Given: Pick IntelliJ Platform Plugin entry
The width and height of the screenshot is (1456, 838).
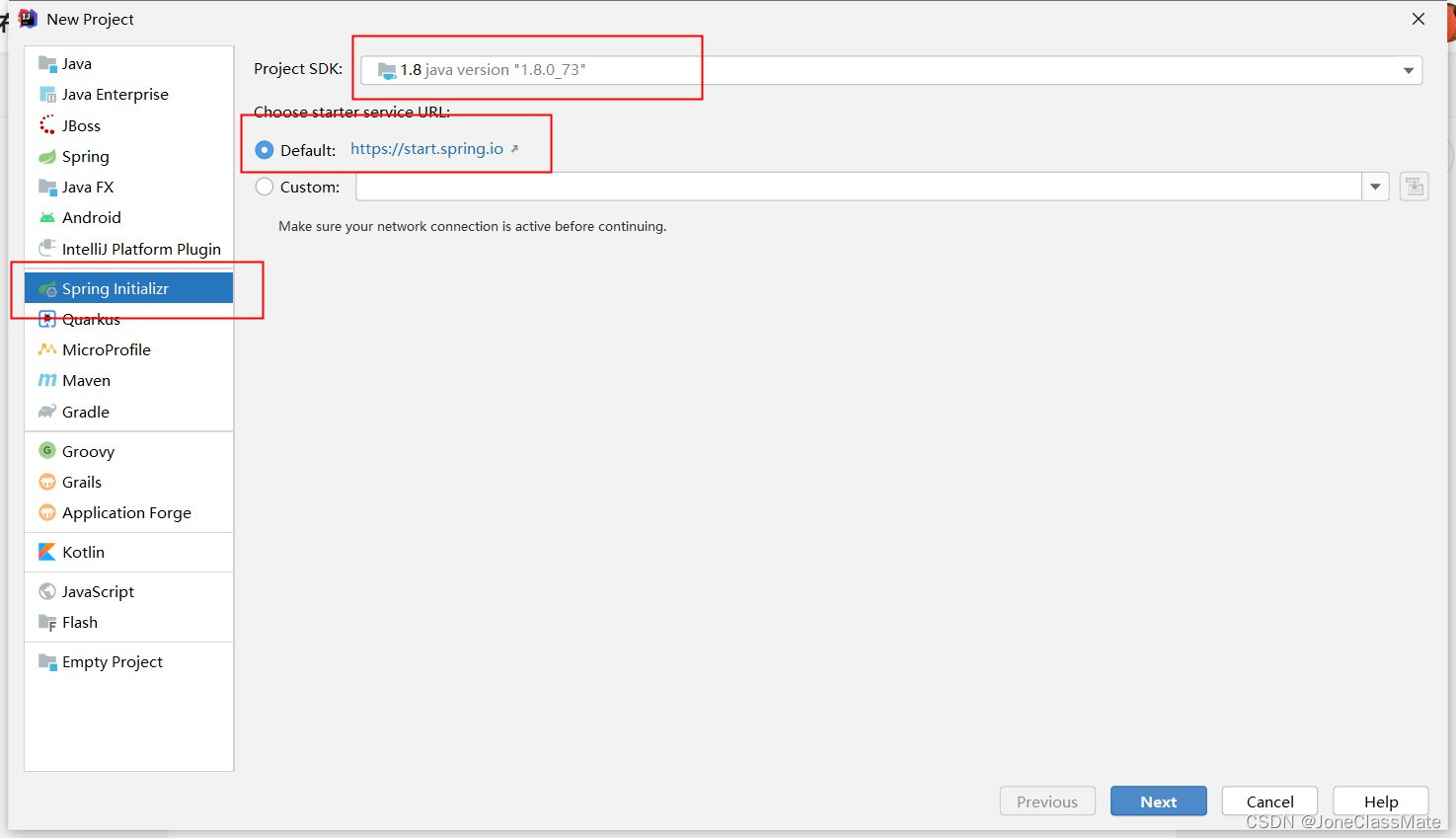Looking at the screenshot, I should coord(129,249).
